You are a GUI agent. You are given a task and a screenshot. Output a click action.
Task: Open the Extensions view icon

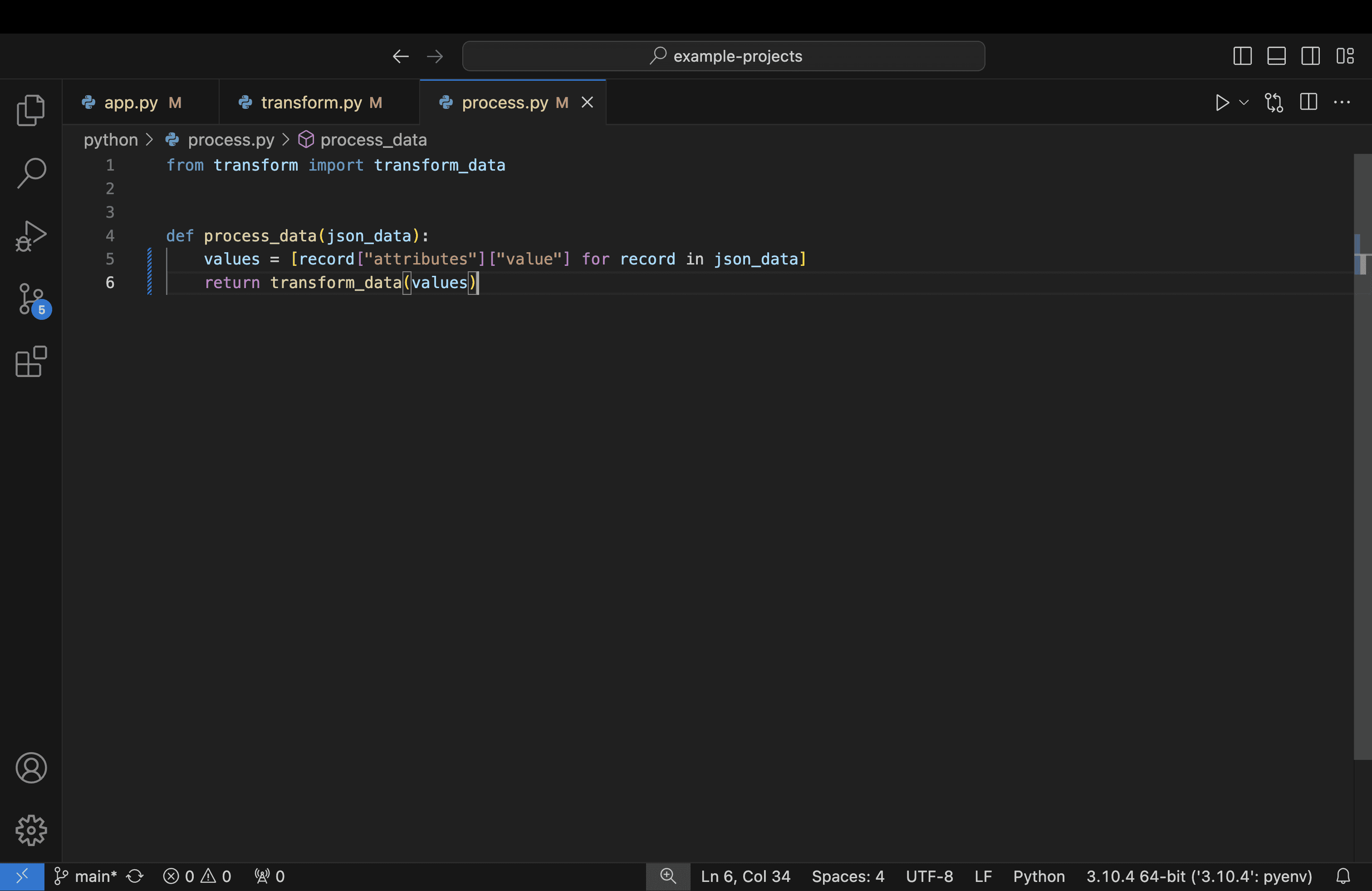[x=30, y=362]
